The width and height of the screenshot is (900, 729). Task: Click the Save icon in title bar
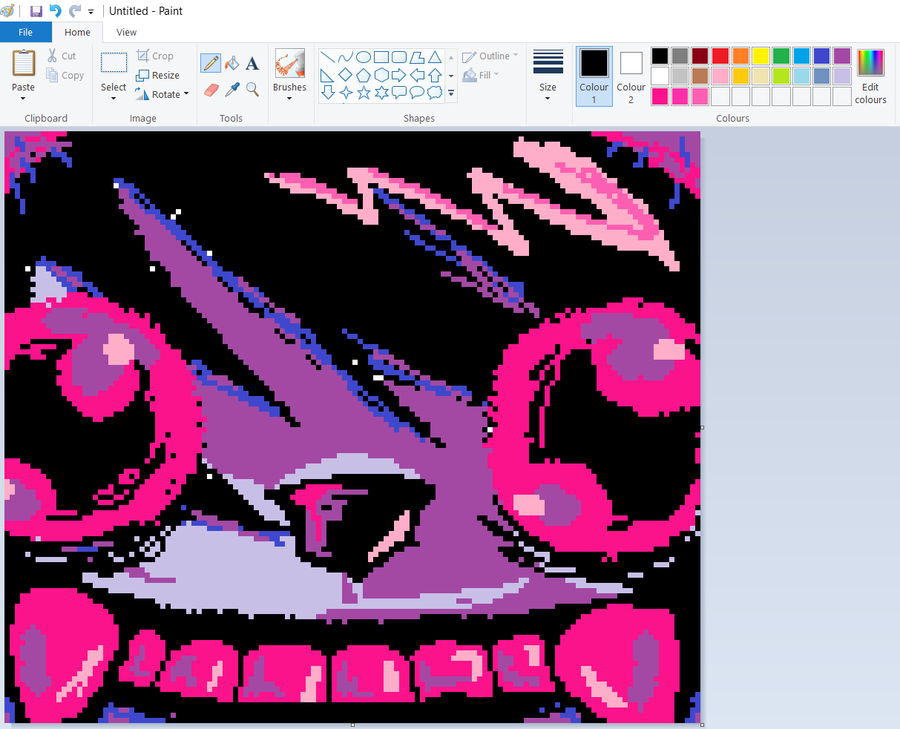(x=36, y=11)
